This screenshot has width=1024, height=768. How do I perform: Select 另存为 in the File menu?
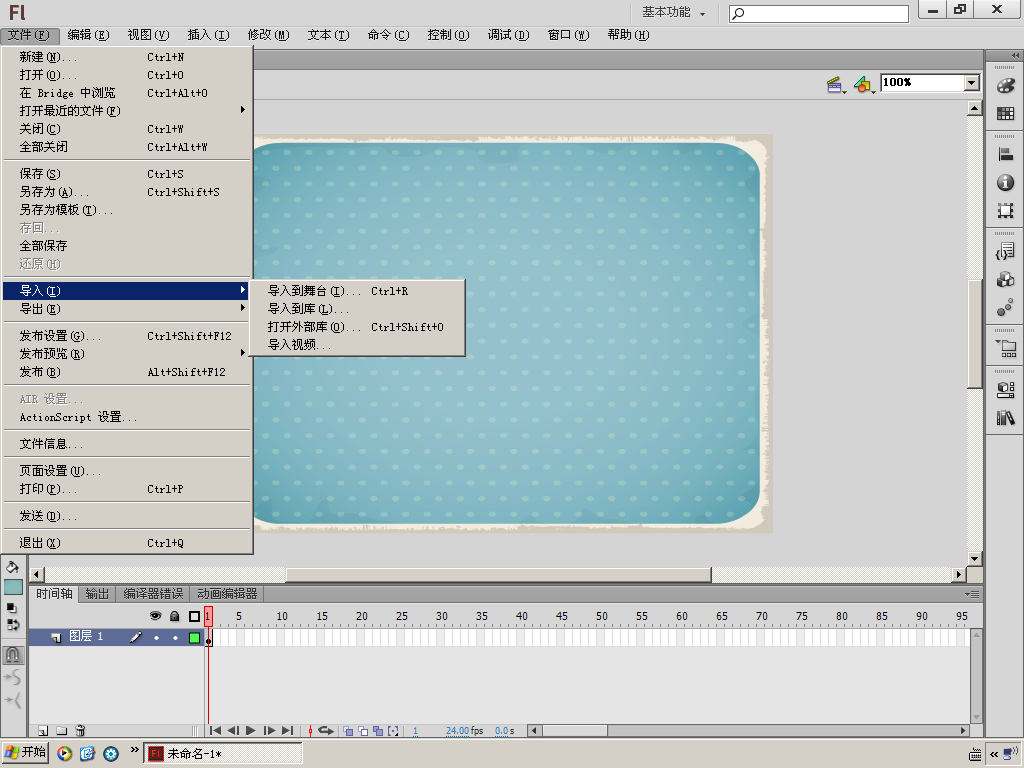[x=127, y=191]
